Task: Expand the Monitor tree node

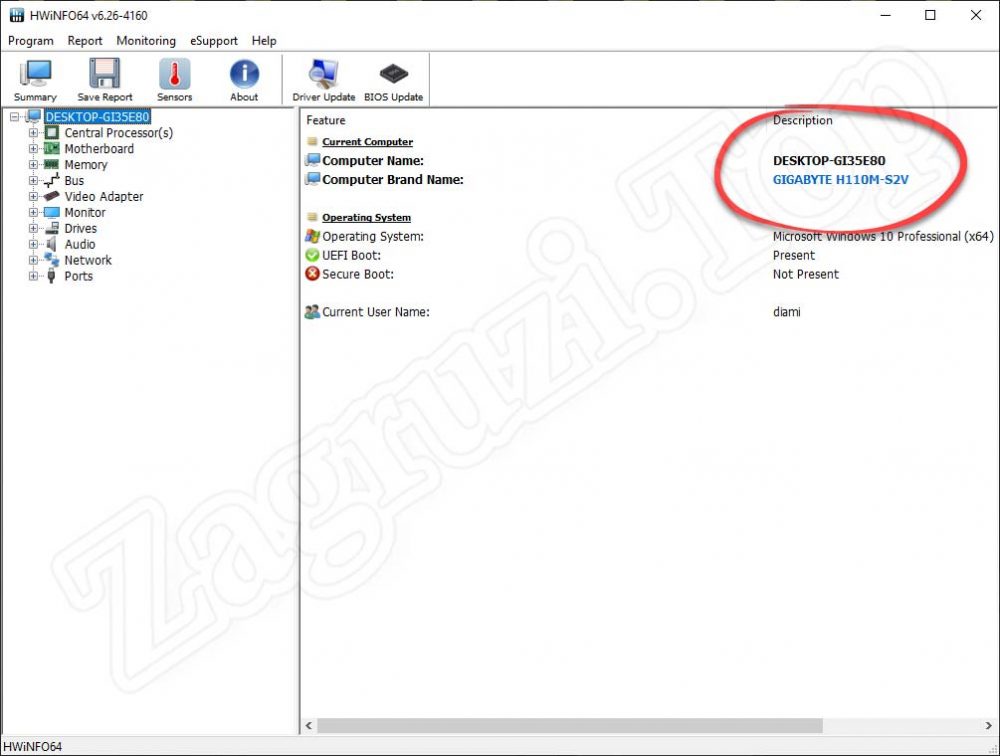Action: 33,212
